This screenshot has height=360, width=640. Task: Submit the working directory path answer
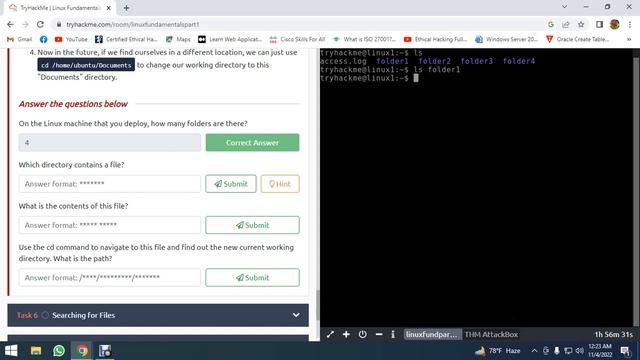pos(252,278)
